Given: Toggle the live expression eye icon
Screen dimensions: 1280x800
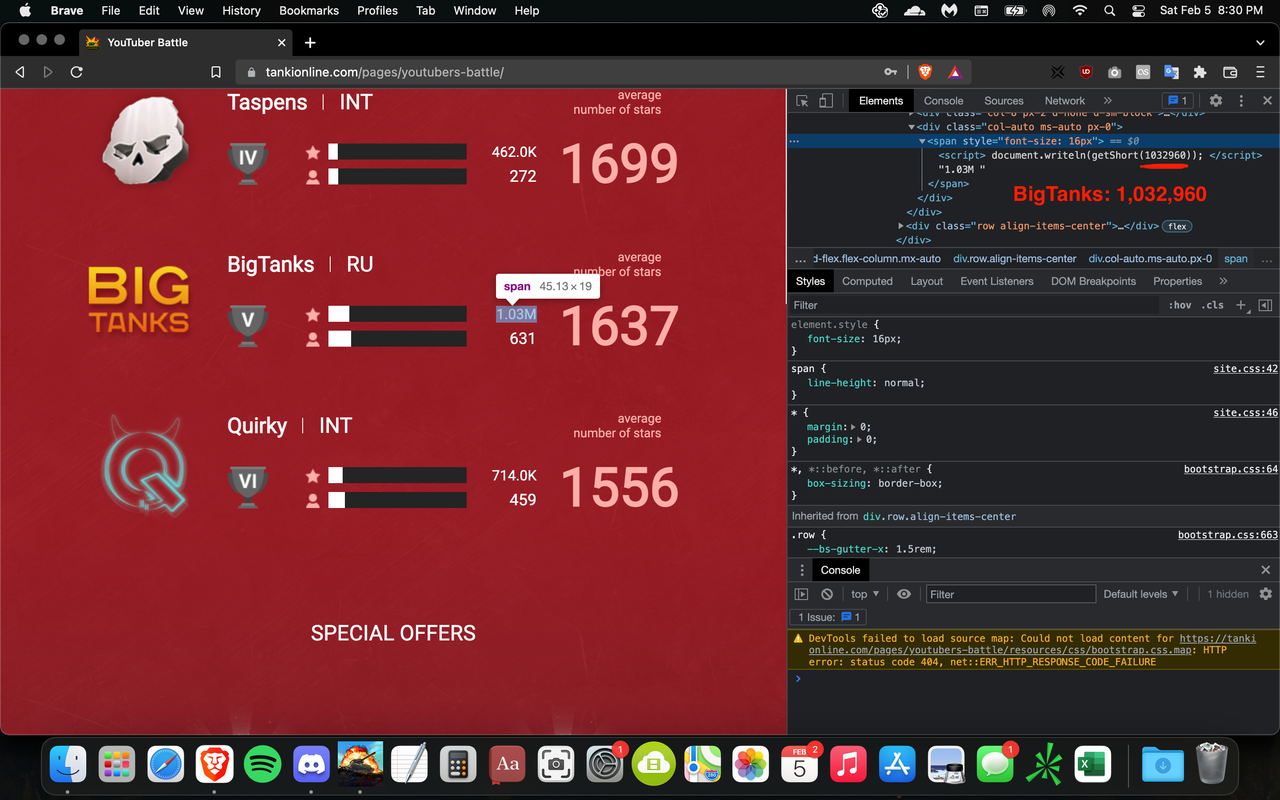Looking at the screenshot, I should click(904, 594).
